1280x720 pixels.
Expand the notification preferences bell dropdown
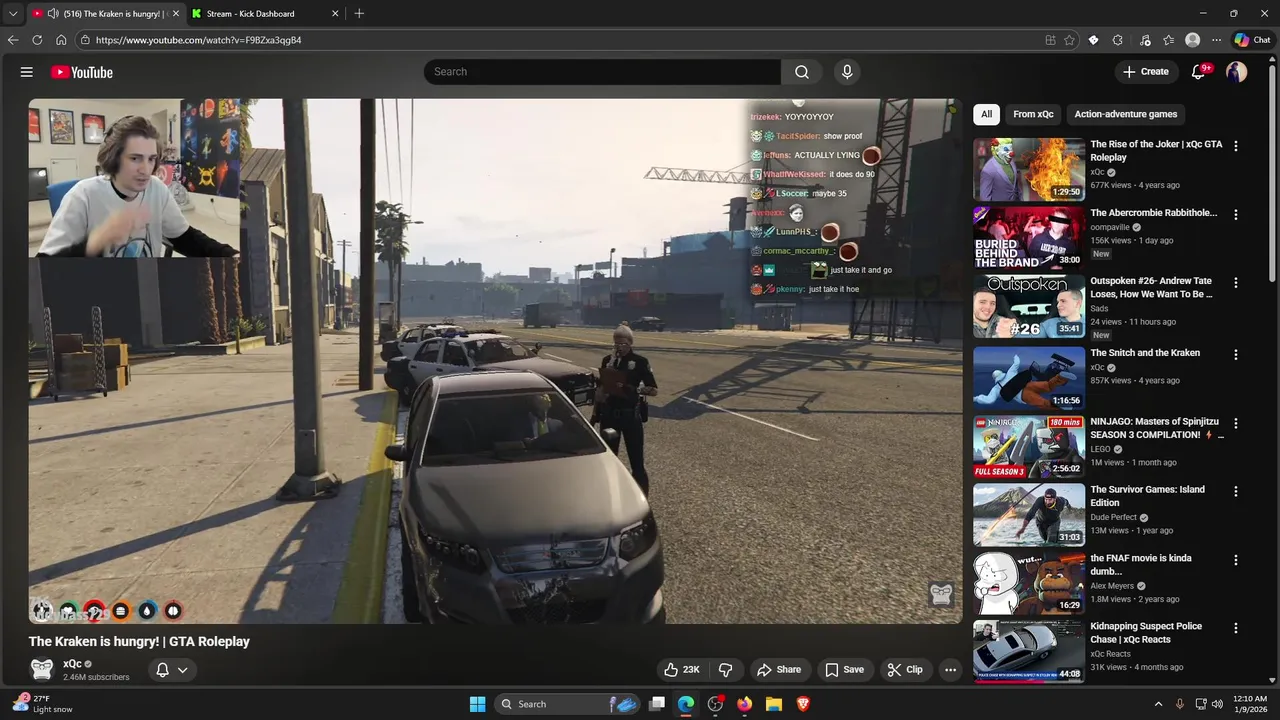click(x=172, y=670)
